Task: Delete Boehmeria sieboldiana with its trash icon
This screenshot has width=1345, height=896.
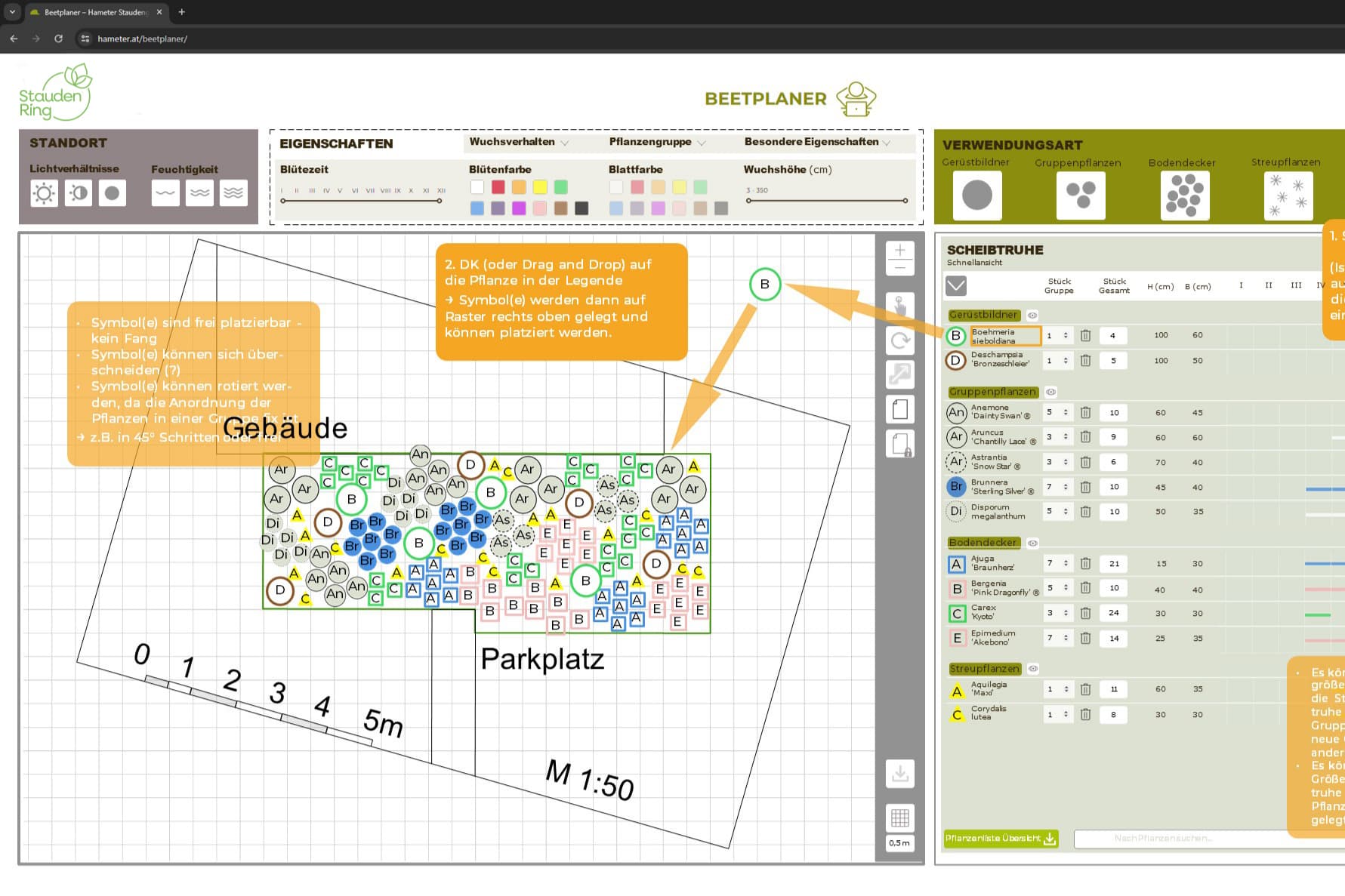Action: 1085,336
